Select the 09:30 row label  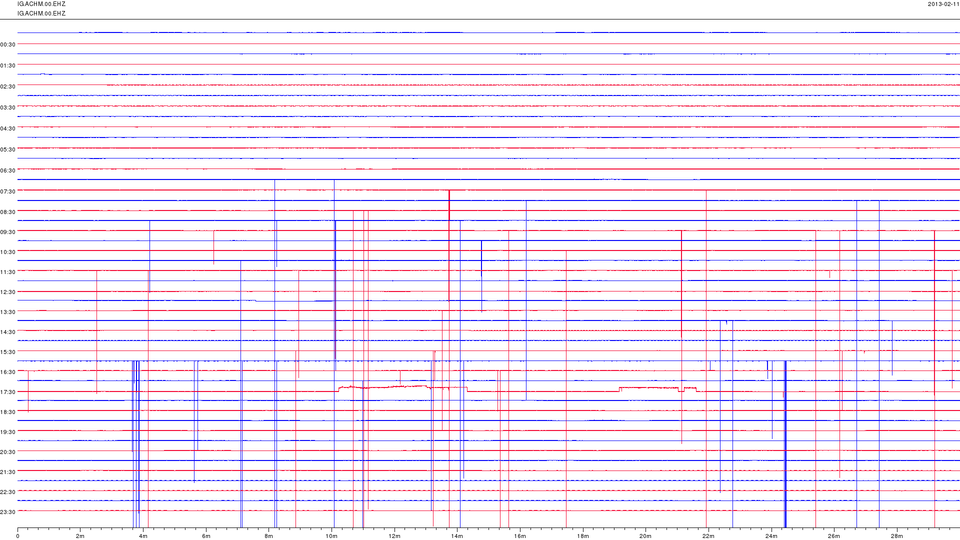[7, 232]
